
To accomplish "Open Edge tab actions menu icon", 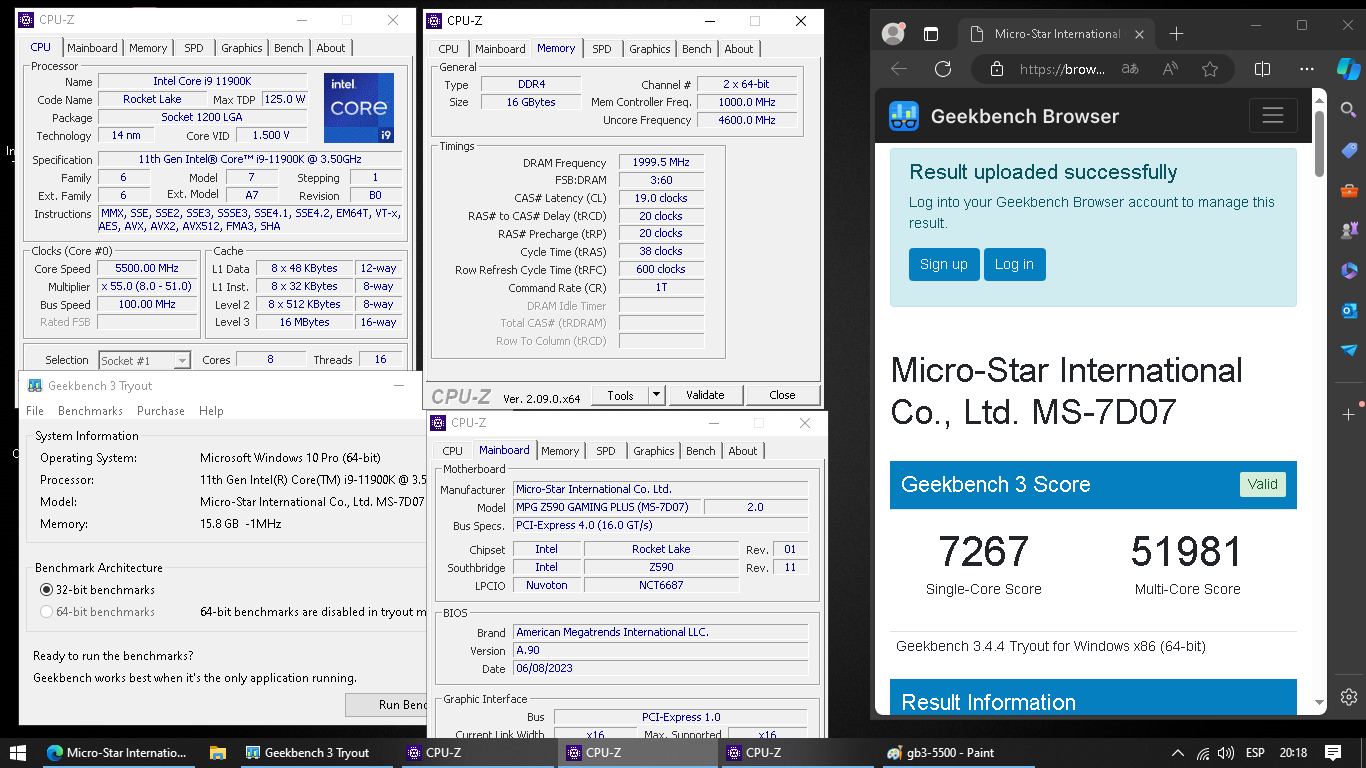I will point(931,34).
